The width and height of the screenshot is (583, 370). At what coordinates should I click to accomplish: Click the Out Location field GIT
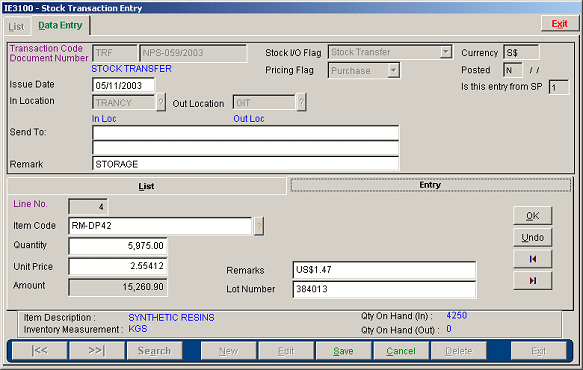[x=264, y=102]
